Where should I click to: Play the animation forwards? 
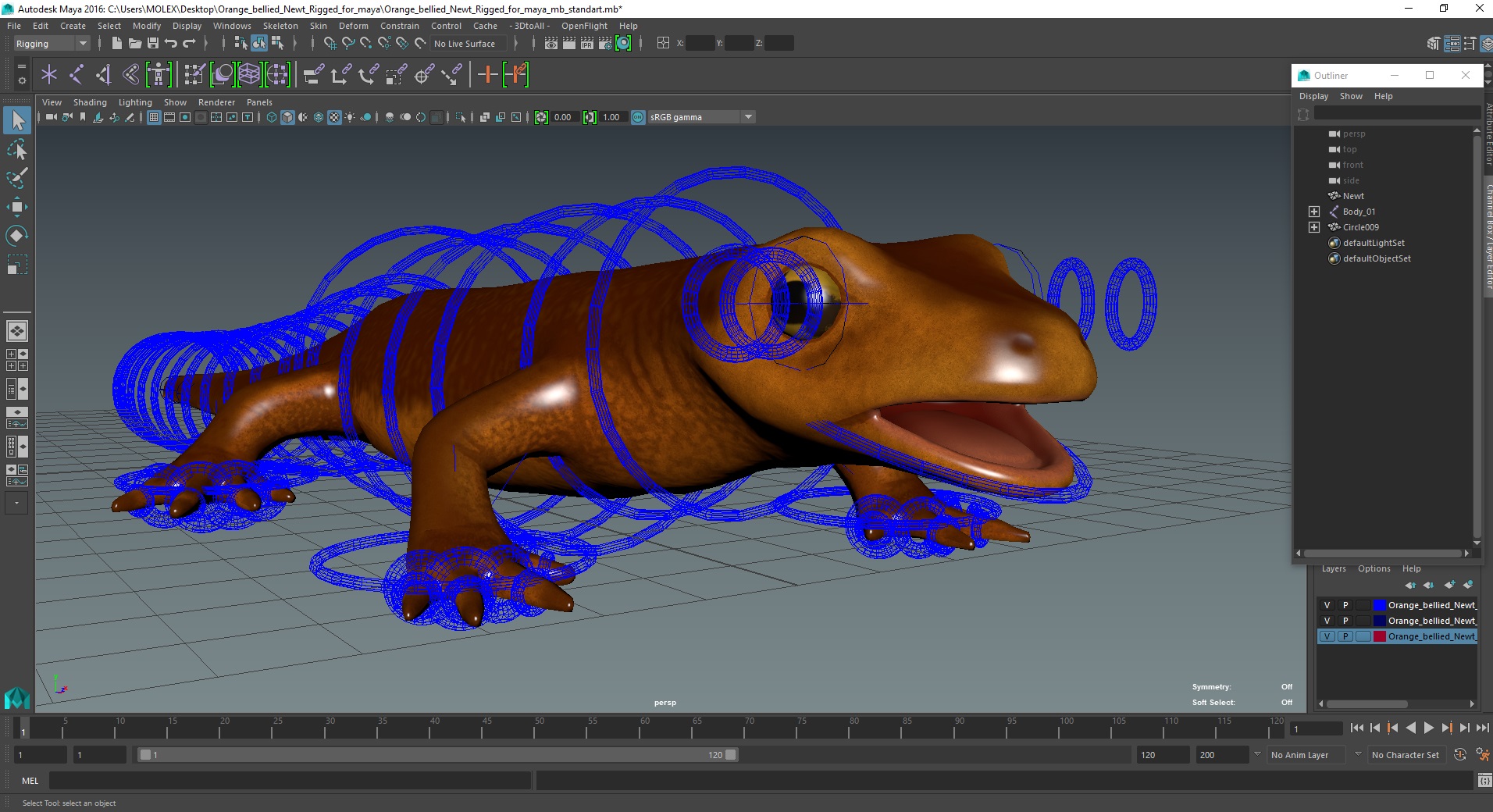[1428, 728]
